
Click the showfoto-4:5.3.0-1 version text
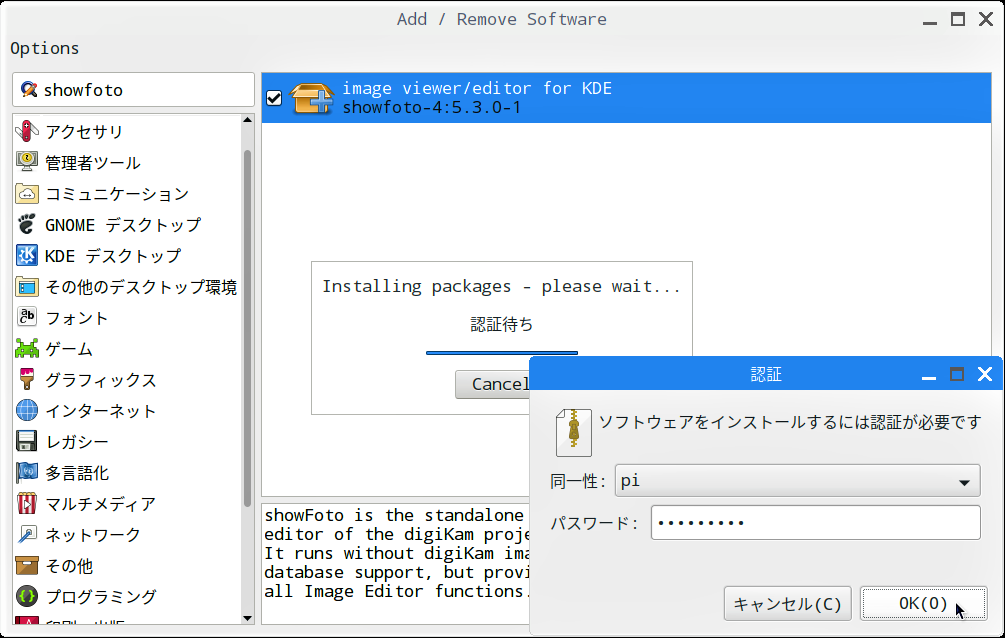coord(431,107)
